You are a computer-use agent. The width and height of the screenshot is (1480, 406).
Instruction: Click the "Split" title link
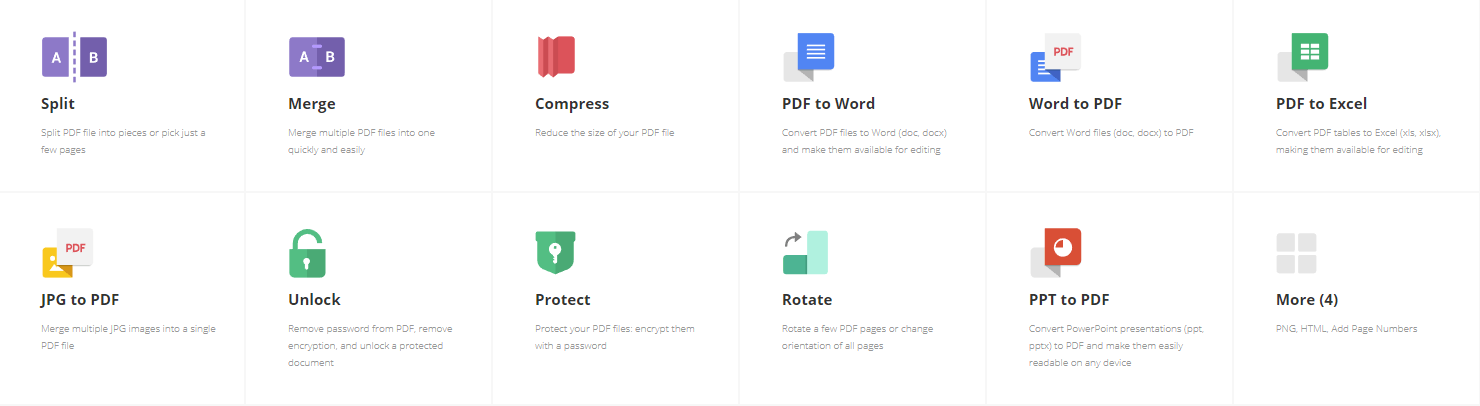tap(58, 104)
